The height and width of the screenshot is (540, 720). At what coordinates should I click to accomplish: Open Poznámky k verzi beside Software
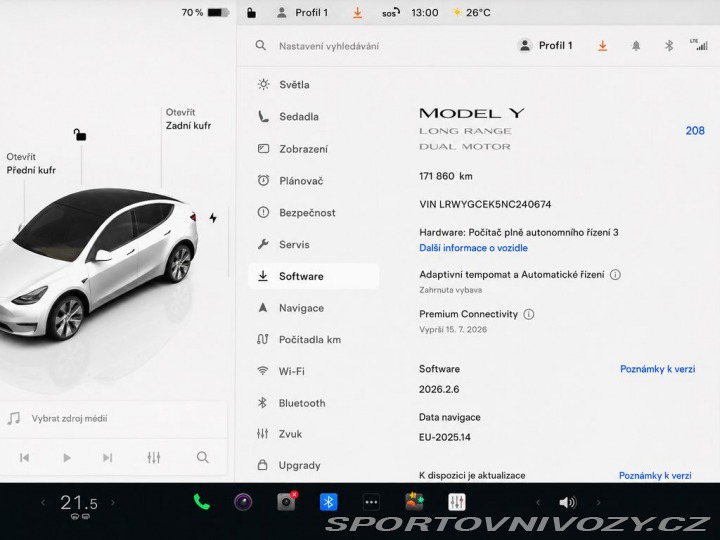658,369
